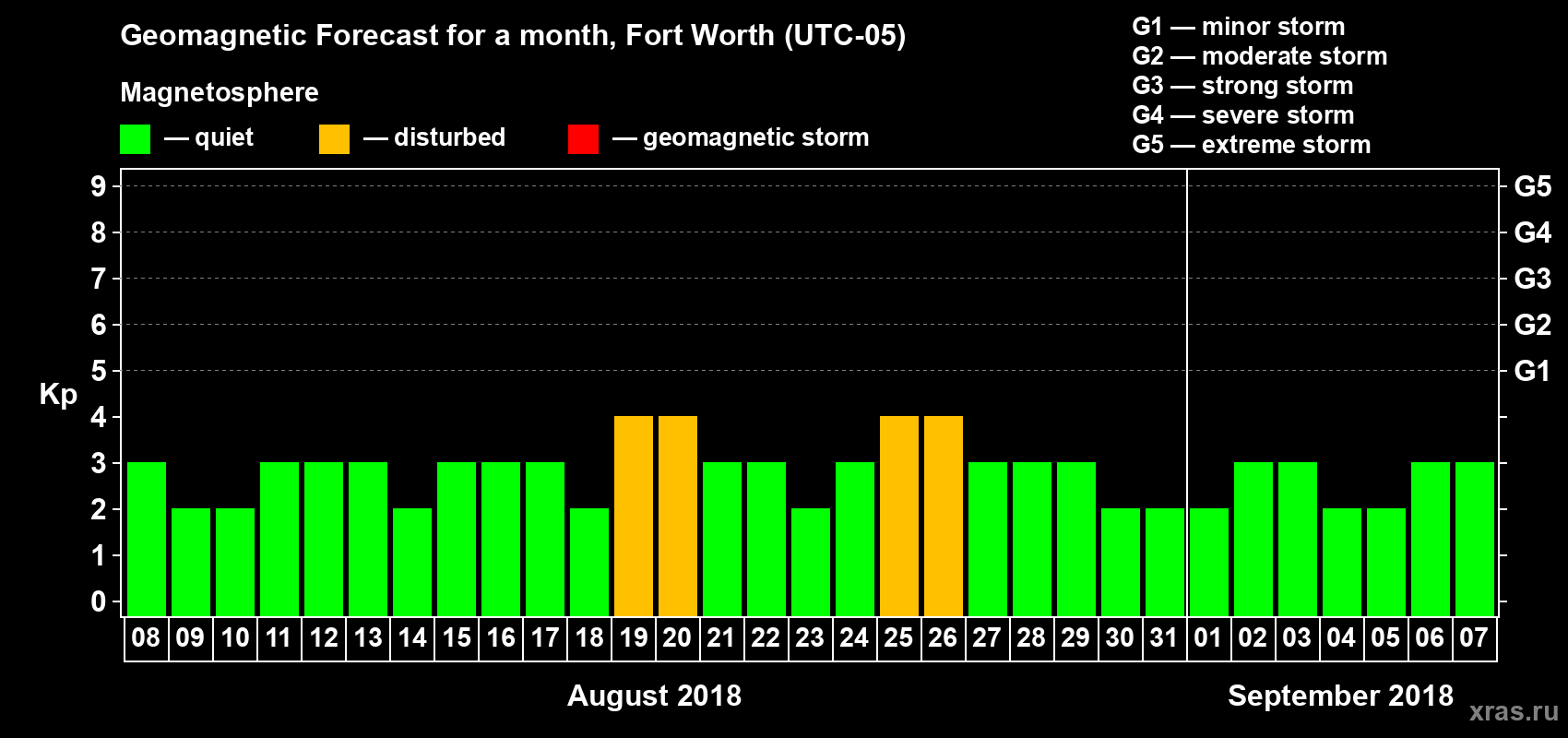Click date label '02' on the axis
This screenshot has width=1568, height=738.
pos(1253,638)
